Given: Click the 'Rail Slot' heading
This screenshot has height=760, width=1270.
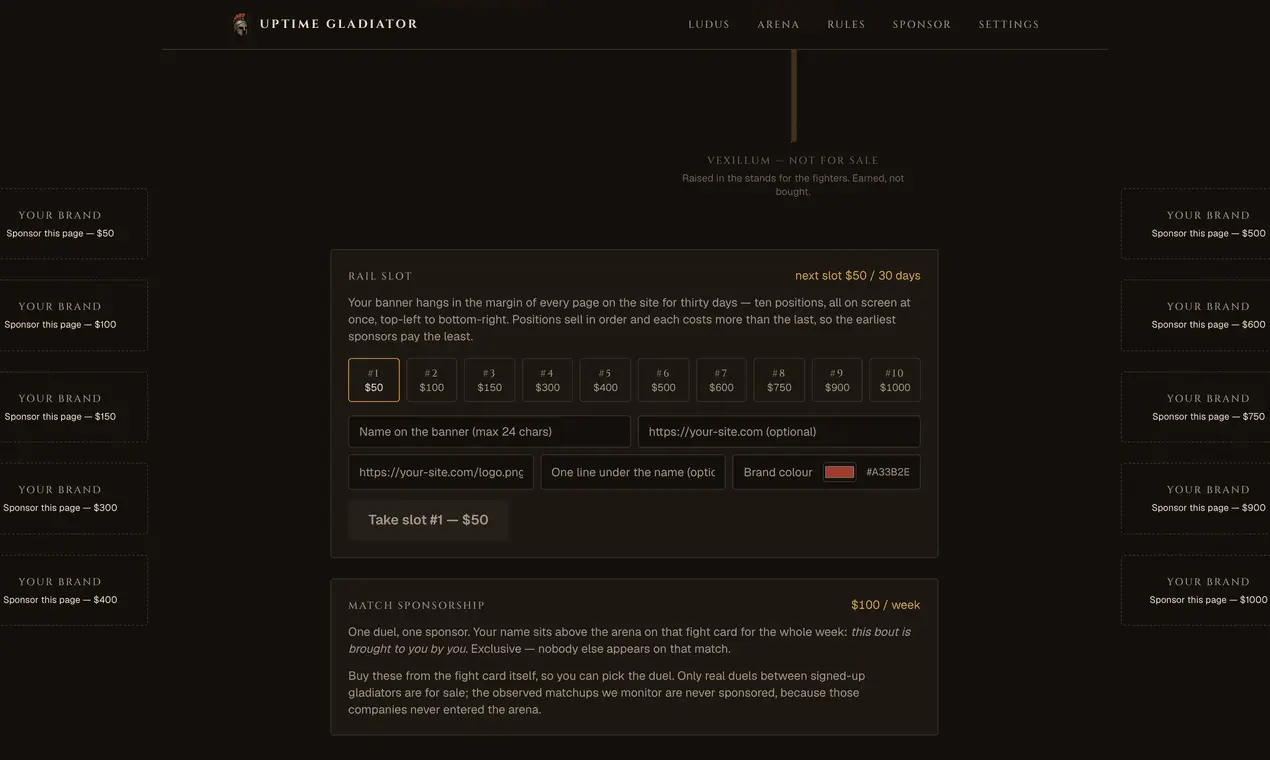Looking at the screenshot, I should coord(380,276).
